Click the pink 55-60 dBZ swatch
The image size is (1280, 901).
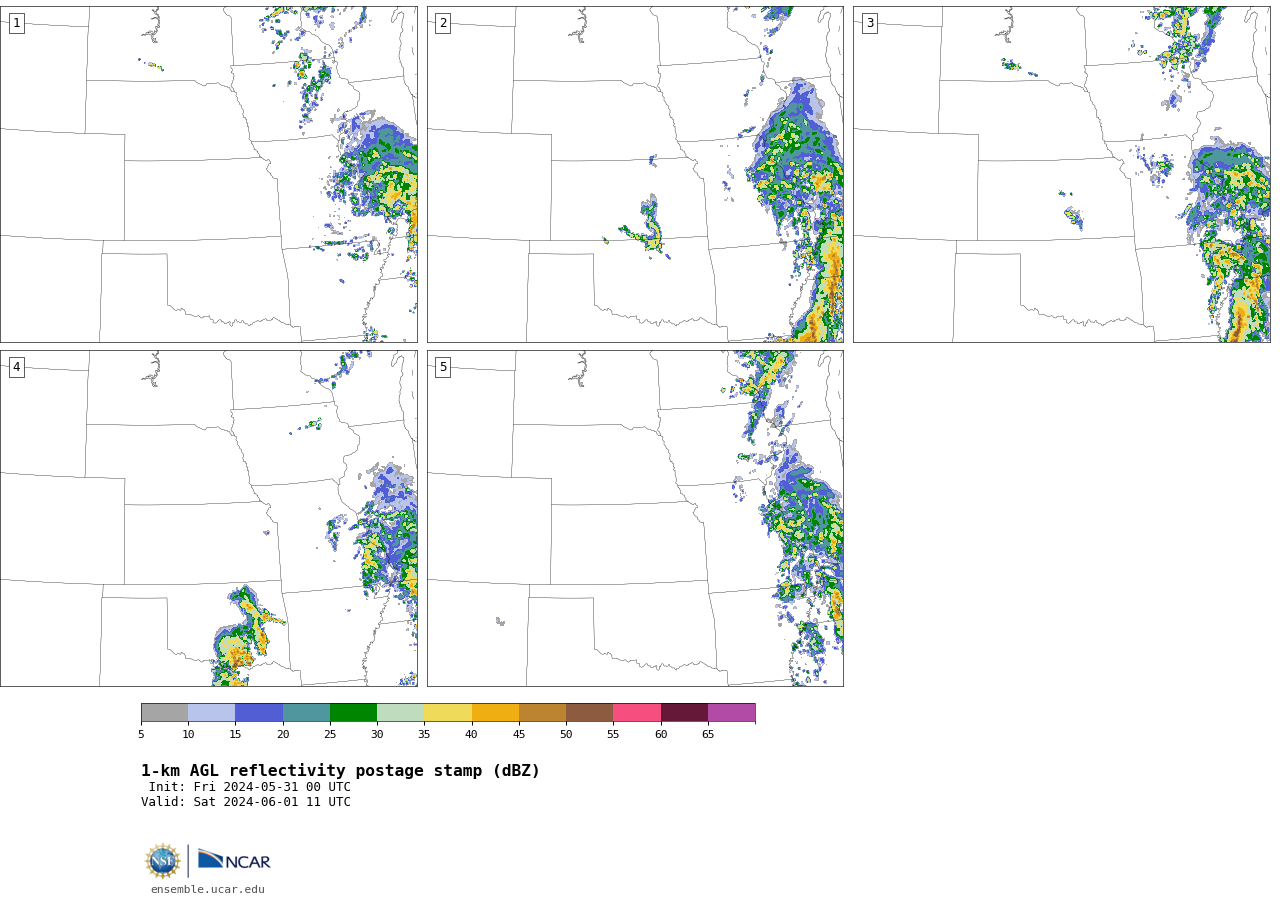(637, 712)
